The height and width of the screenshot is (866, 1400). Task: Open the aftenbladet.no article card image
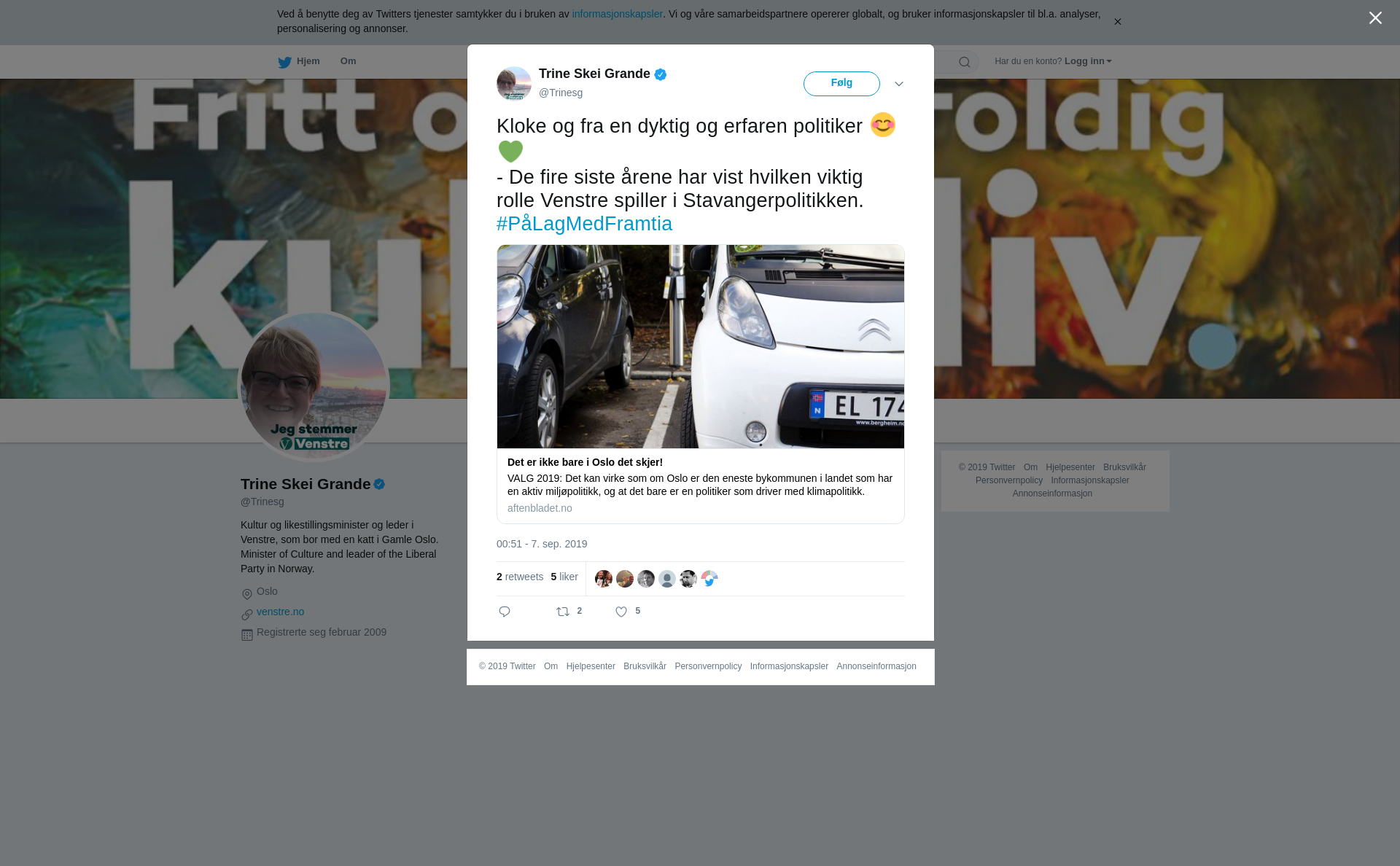click(701, 346)
